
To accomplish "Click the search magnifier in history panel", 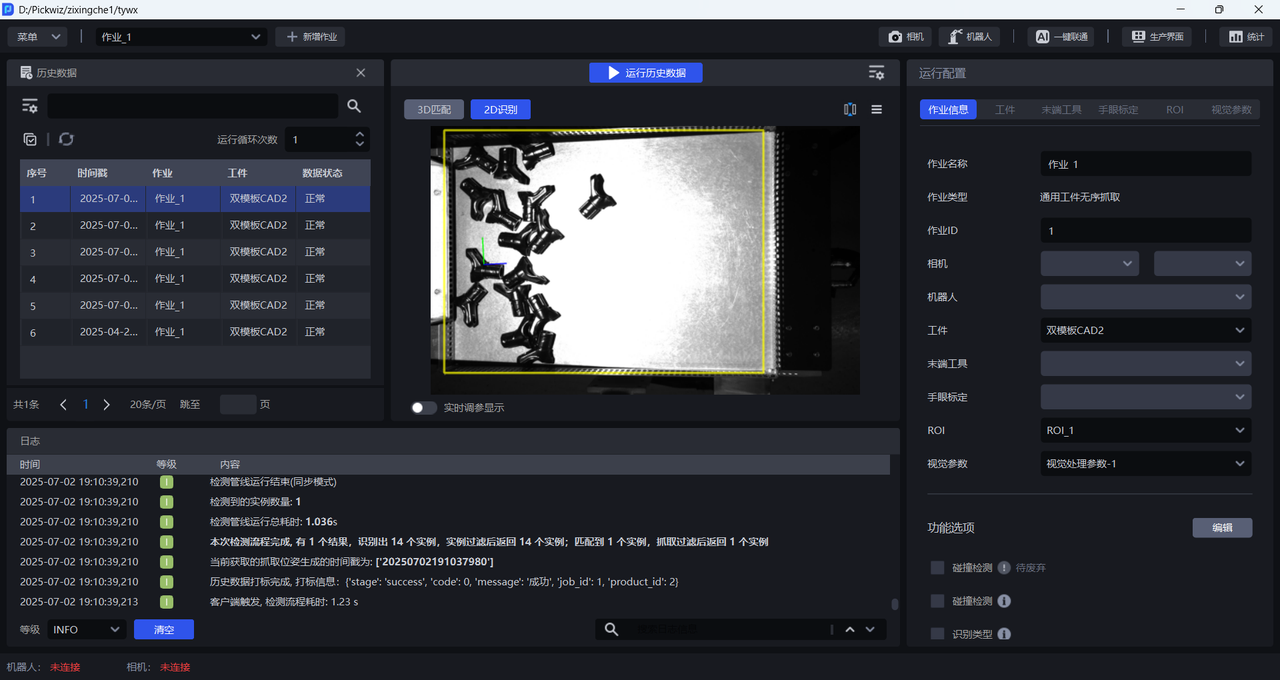I will tap(354, 106).
